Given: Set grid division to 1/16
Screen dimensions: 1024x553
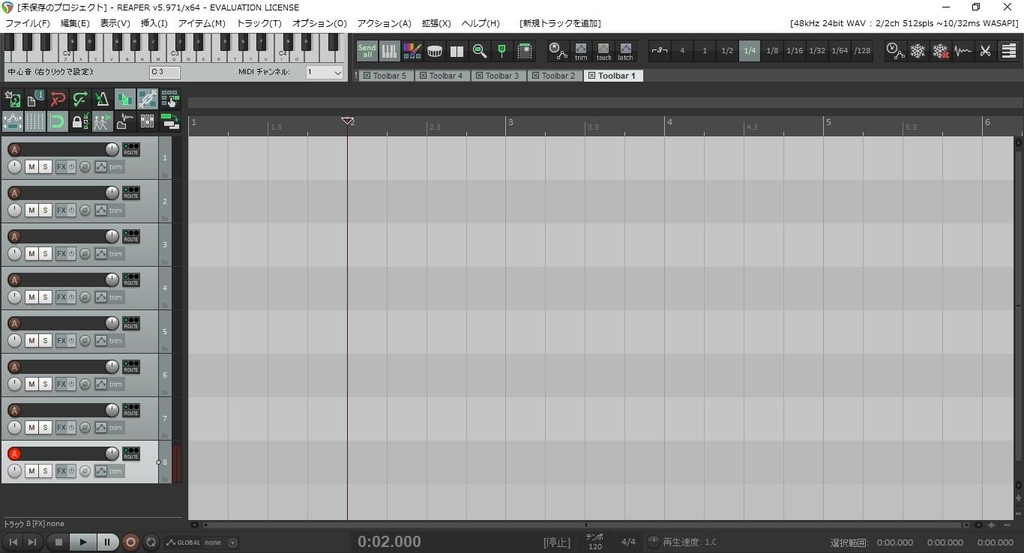Looking at the screenshot, I should click(x=795, y=50).
